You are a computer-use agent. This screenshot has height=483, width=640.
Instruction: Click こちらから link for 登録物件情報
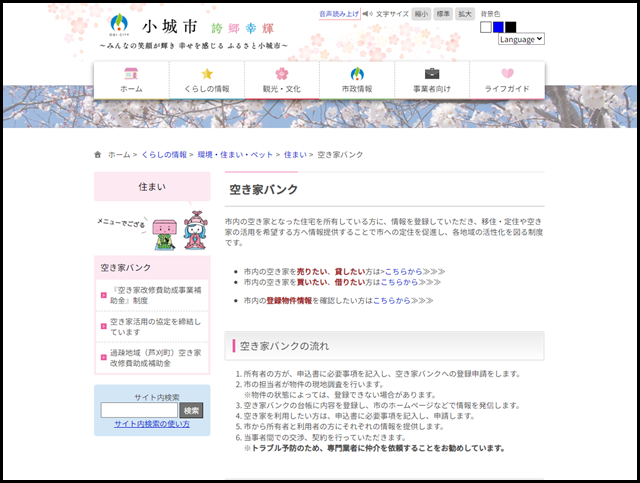click(391, 300)
